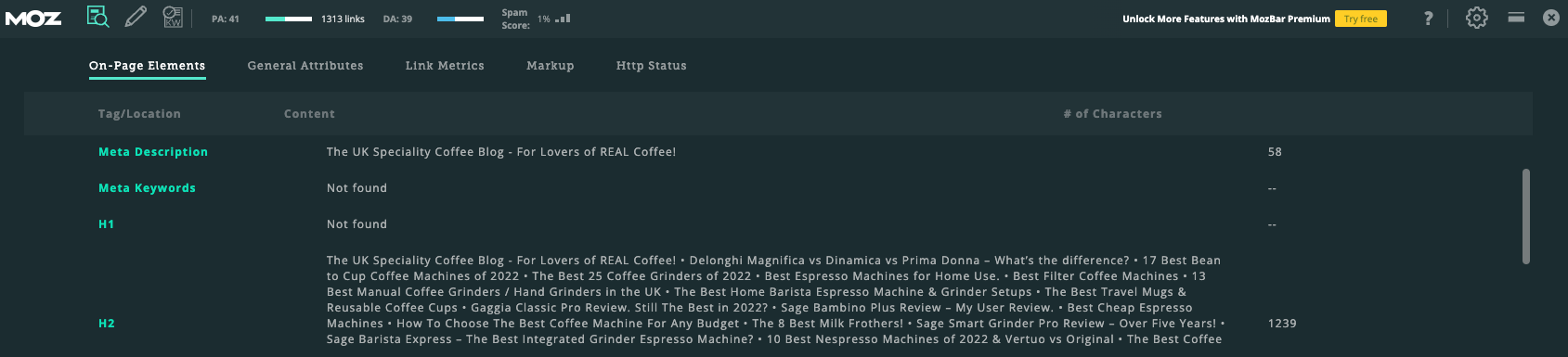1568x357 pixels.
Task: Click the vertical scrollbar of the results panel
Action: [x=1526, y=216]
